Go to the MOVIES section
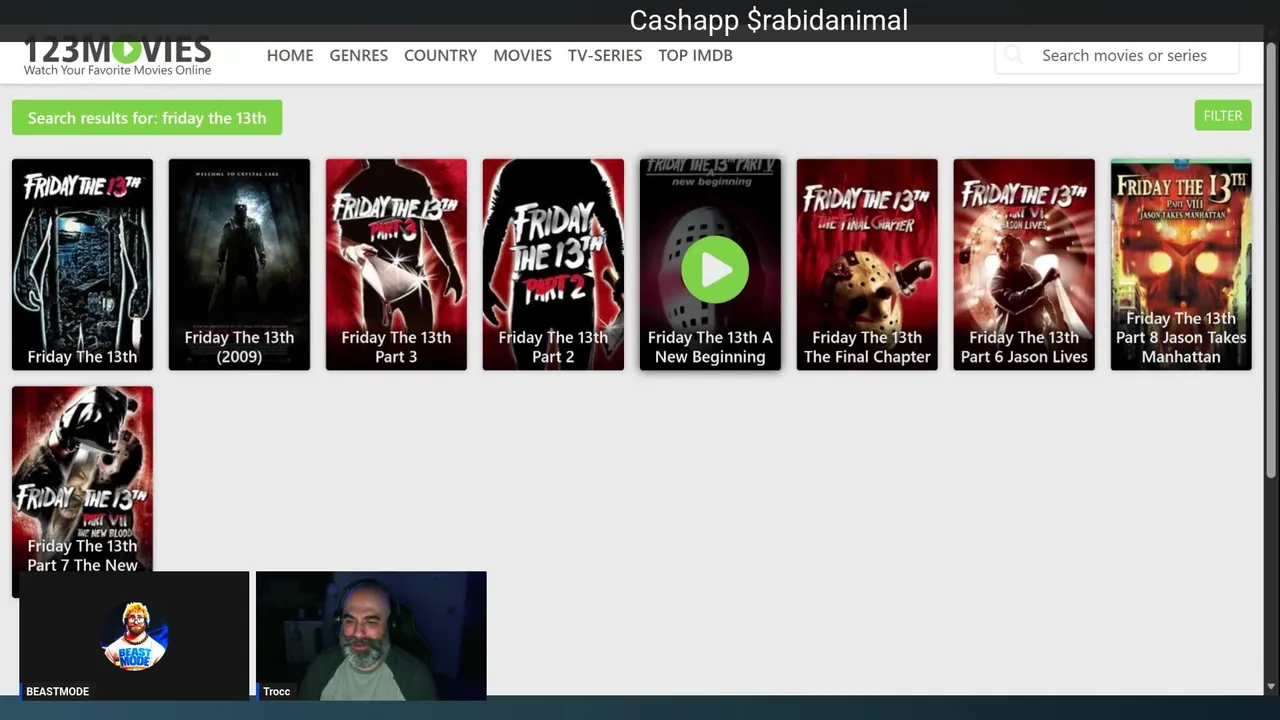 [522, 55]
